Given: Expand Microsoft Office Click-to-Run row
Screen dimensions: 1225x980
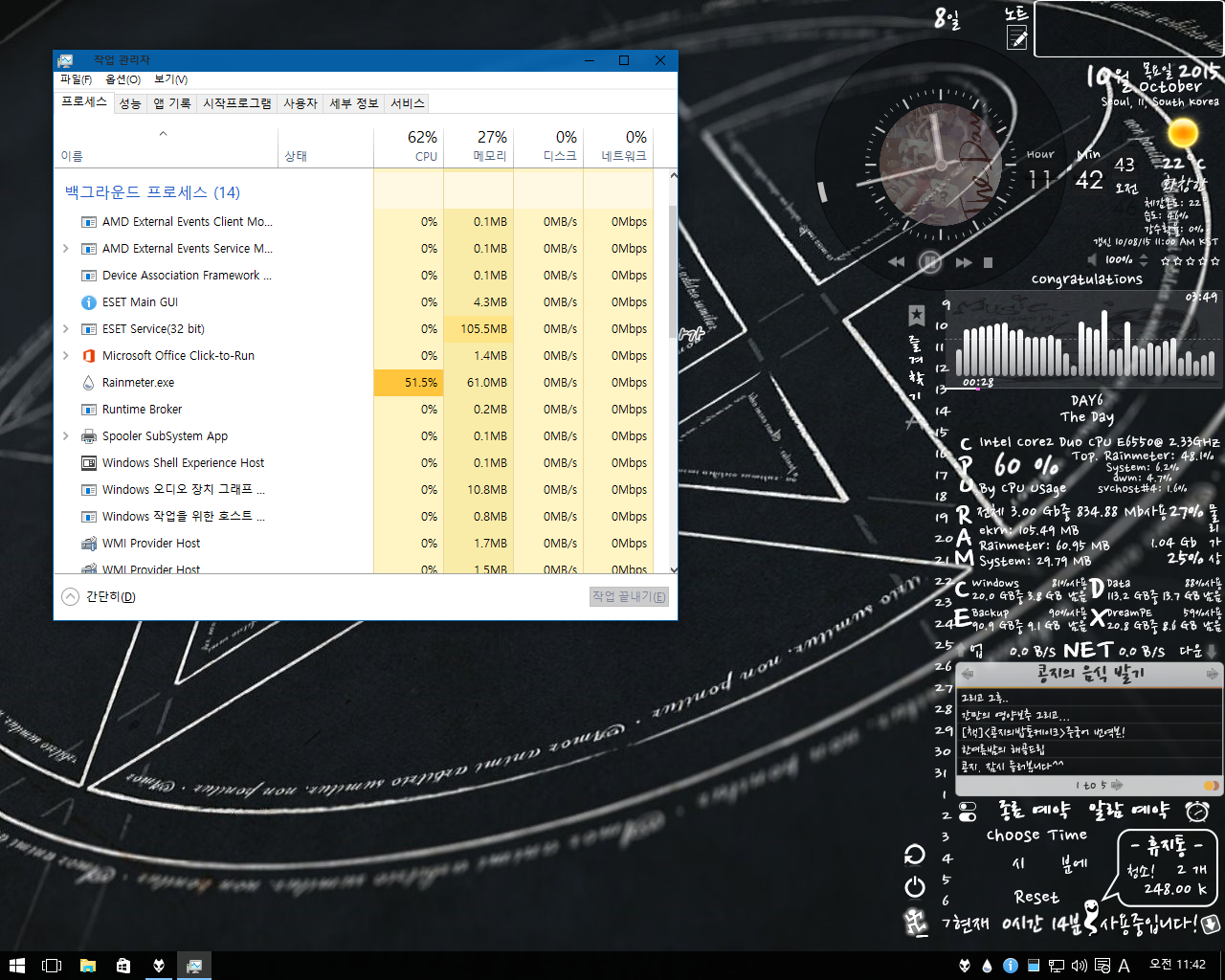Looking at the screenshot, I should point(65,355).
